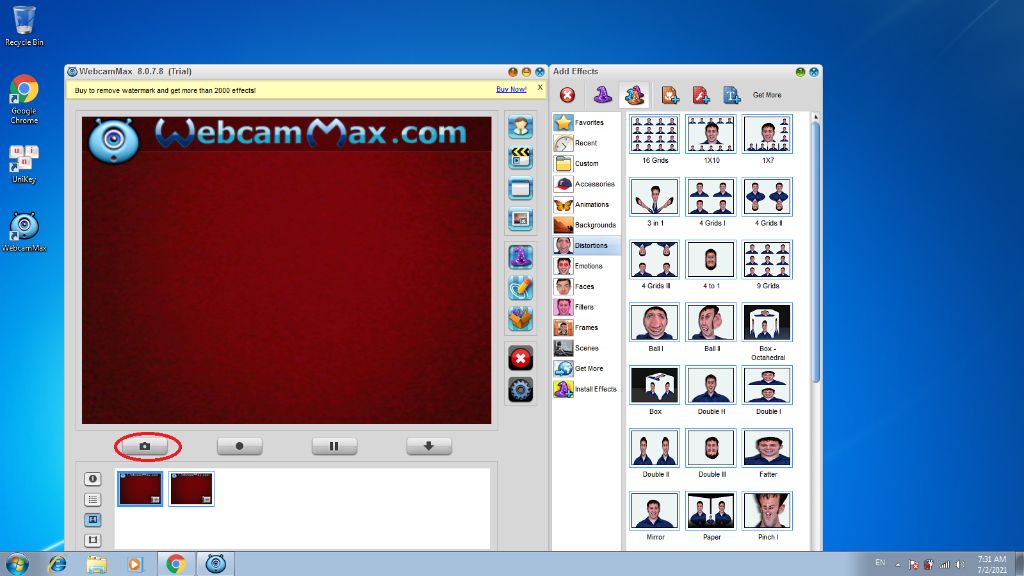This screenshot has height=576, width=1024.
Task: Open Windows Start menu
Action: click(16, 564)
